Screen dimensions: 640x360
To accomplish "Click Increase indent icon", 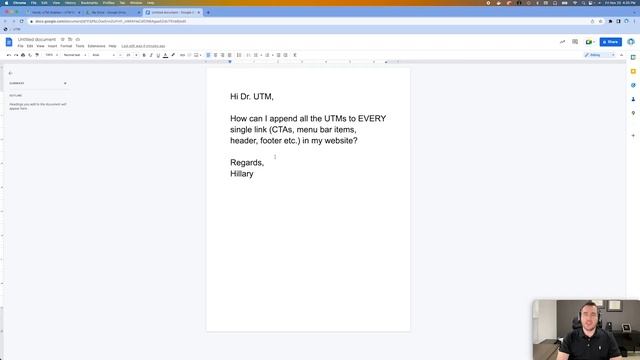I will point(286,55).
